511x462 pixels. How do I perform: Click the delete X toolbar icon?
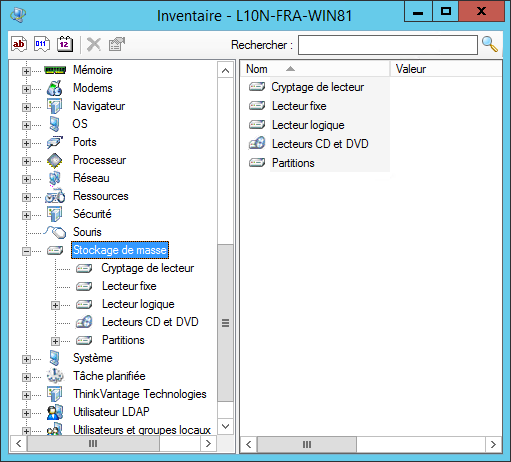94,44
